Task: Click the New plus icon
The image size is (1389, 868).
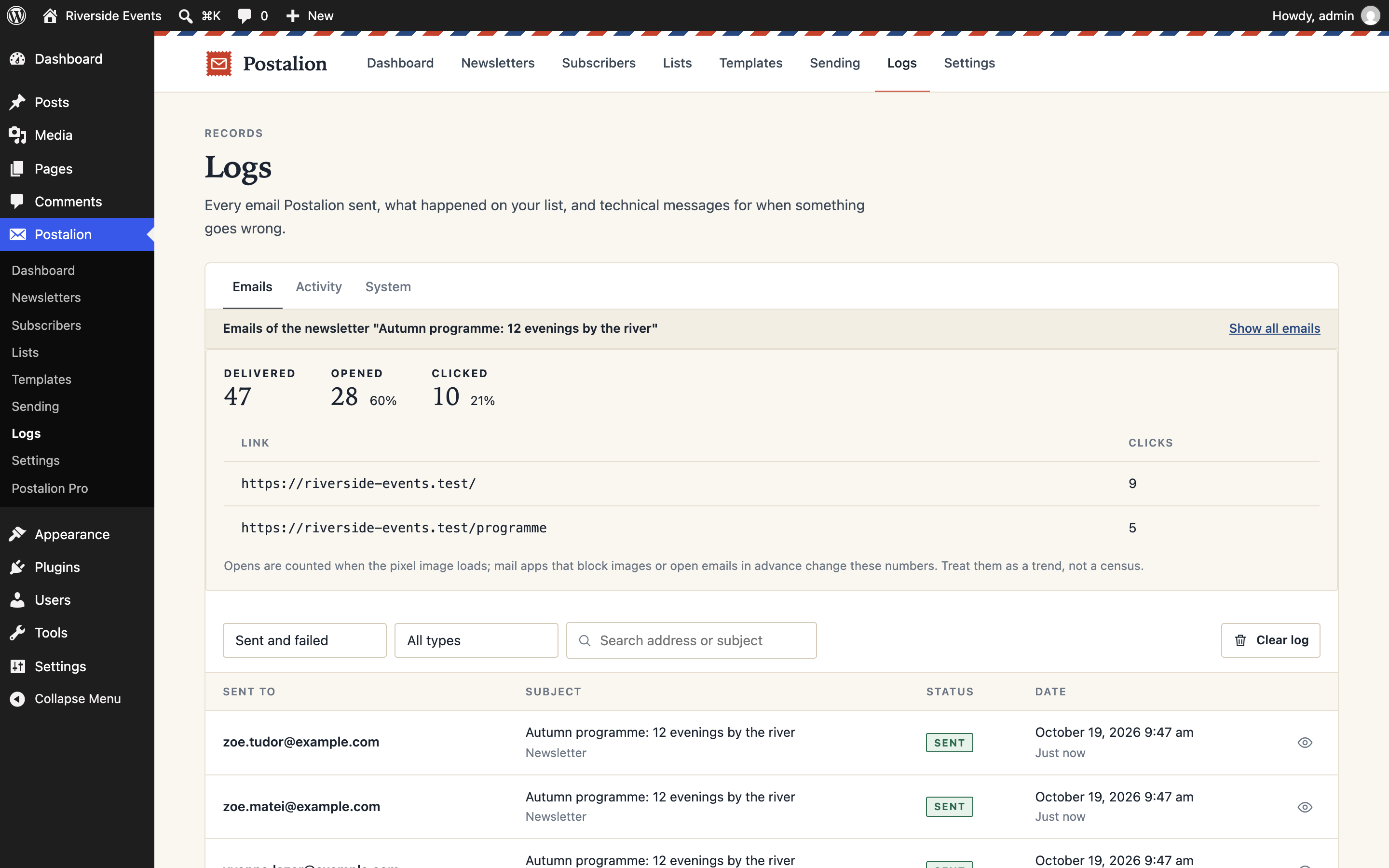Action: coord(293,15)
